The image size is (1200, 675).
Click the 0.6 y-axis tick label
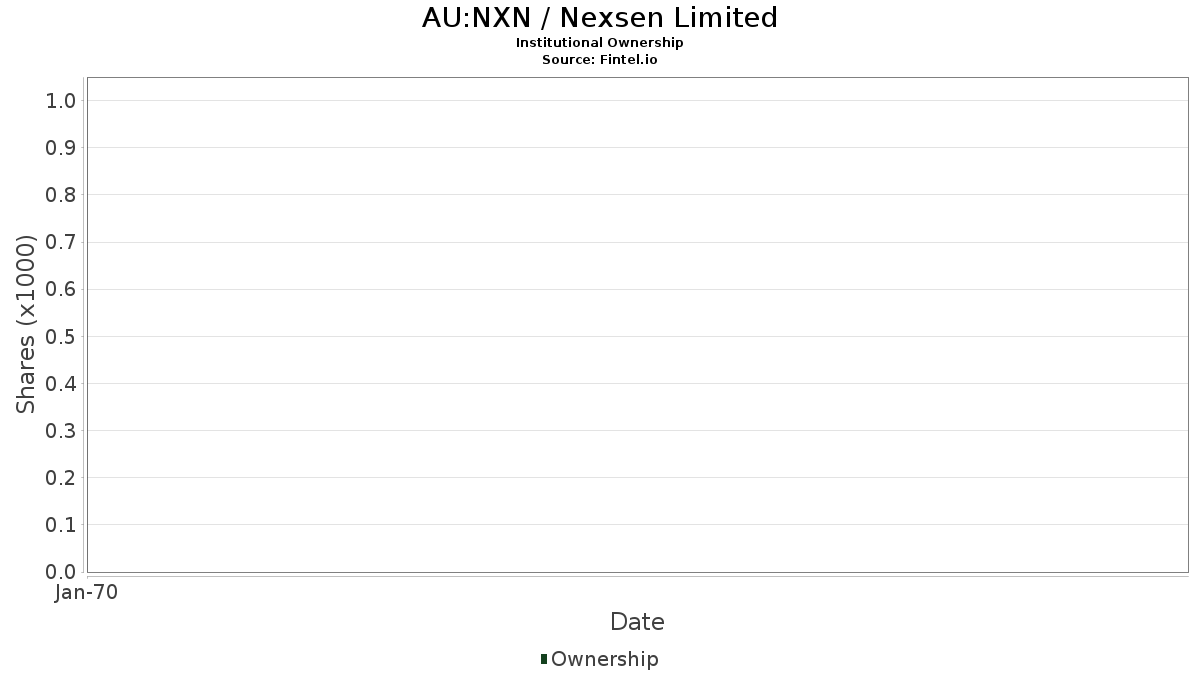[x=61, y=289]
